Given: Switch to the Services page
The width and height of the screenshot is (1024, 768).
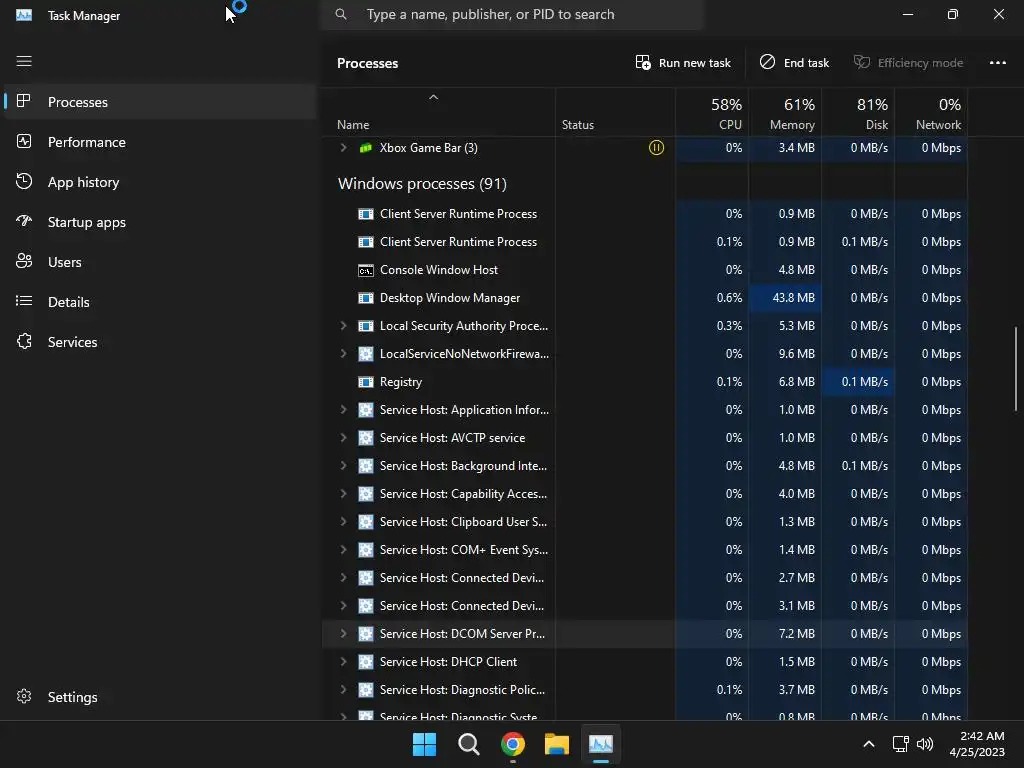Looking at the screenshot, I should [160, 342].
